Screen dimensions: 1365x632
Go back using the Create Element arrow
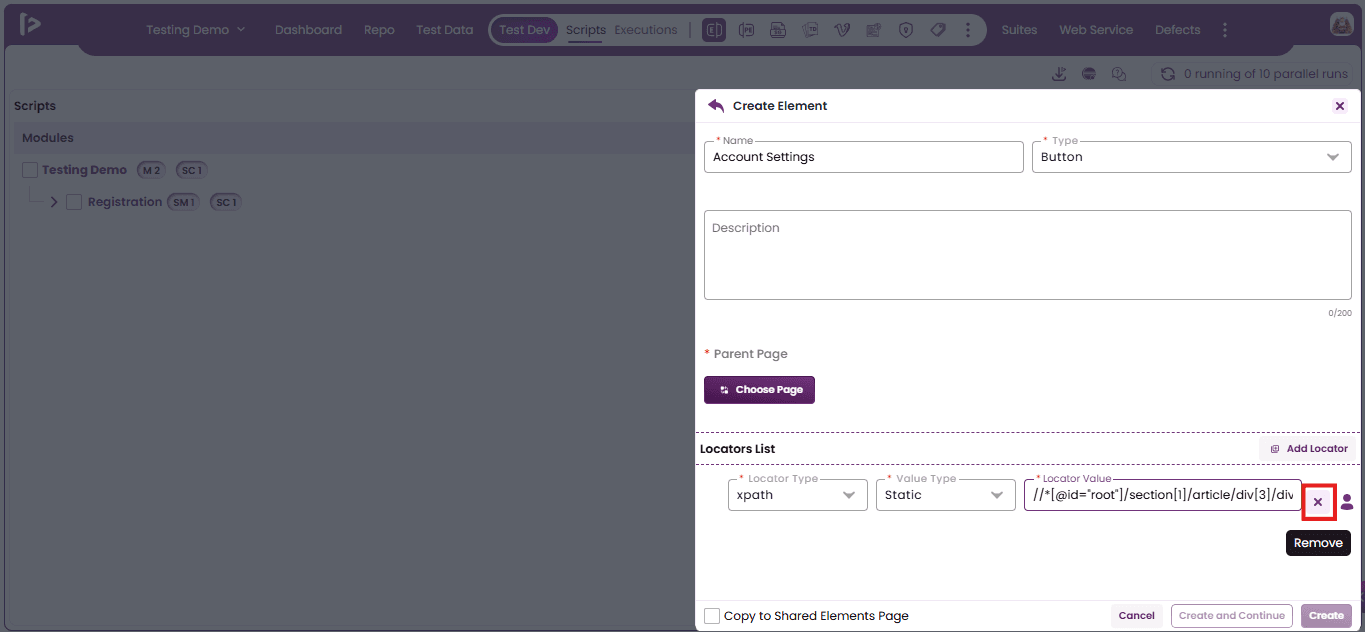[x=715, y=105]
